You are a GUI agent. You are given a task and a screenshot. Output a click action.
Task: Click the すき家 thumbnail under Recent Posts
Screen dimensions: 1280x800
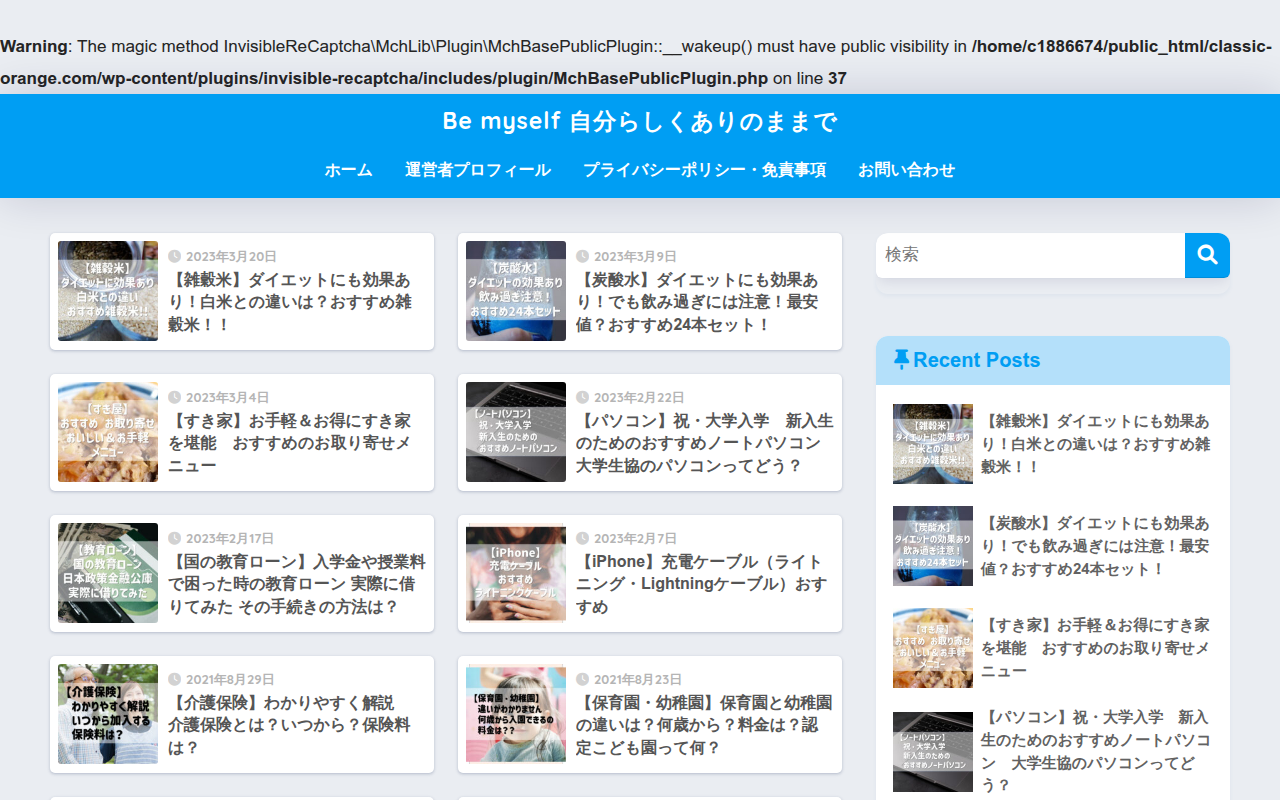coord(933,648)
